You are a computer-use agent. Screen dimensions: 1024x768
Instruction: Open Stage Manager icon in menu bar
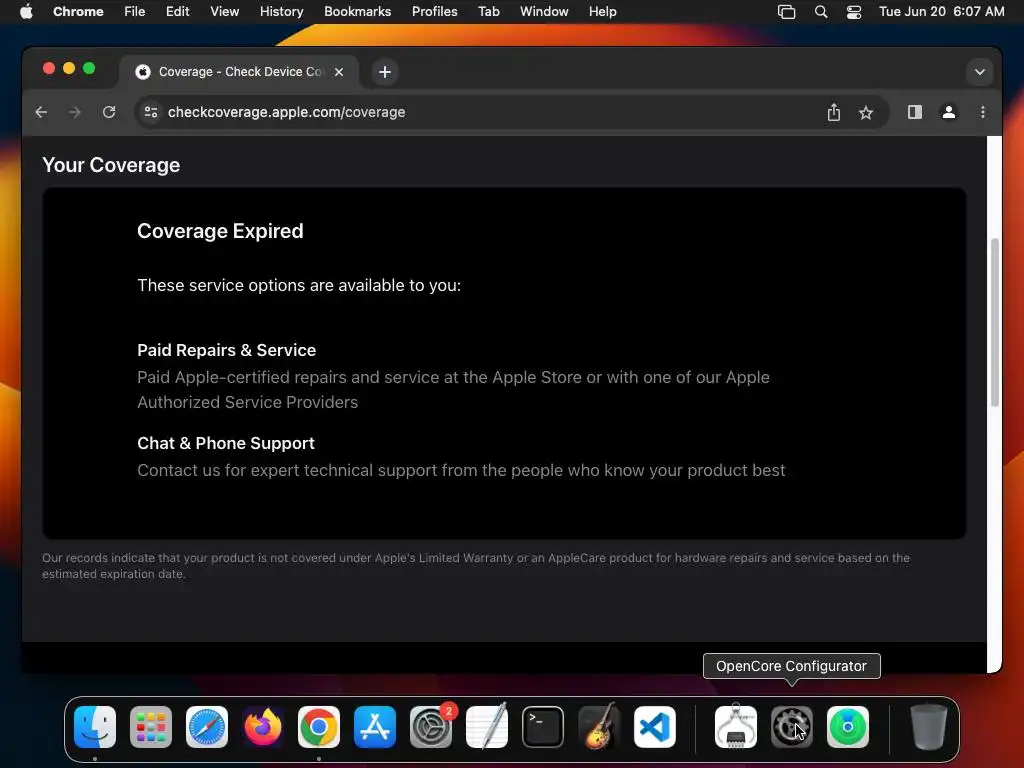click(786, 12)
